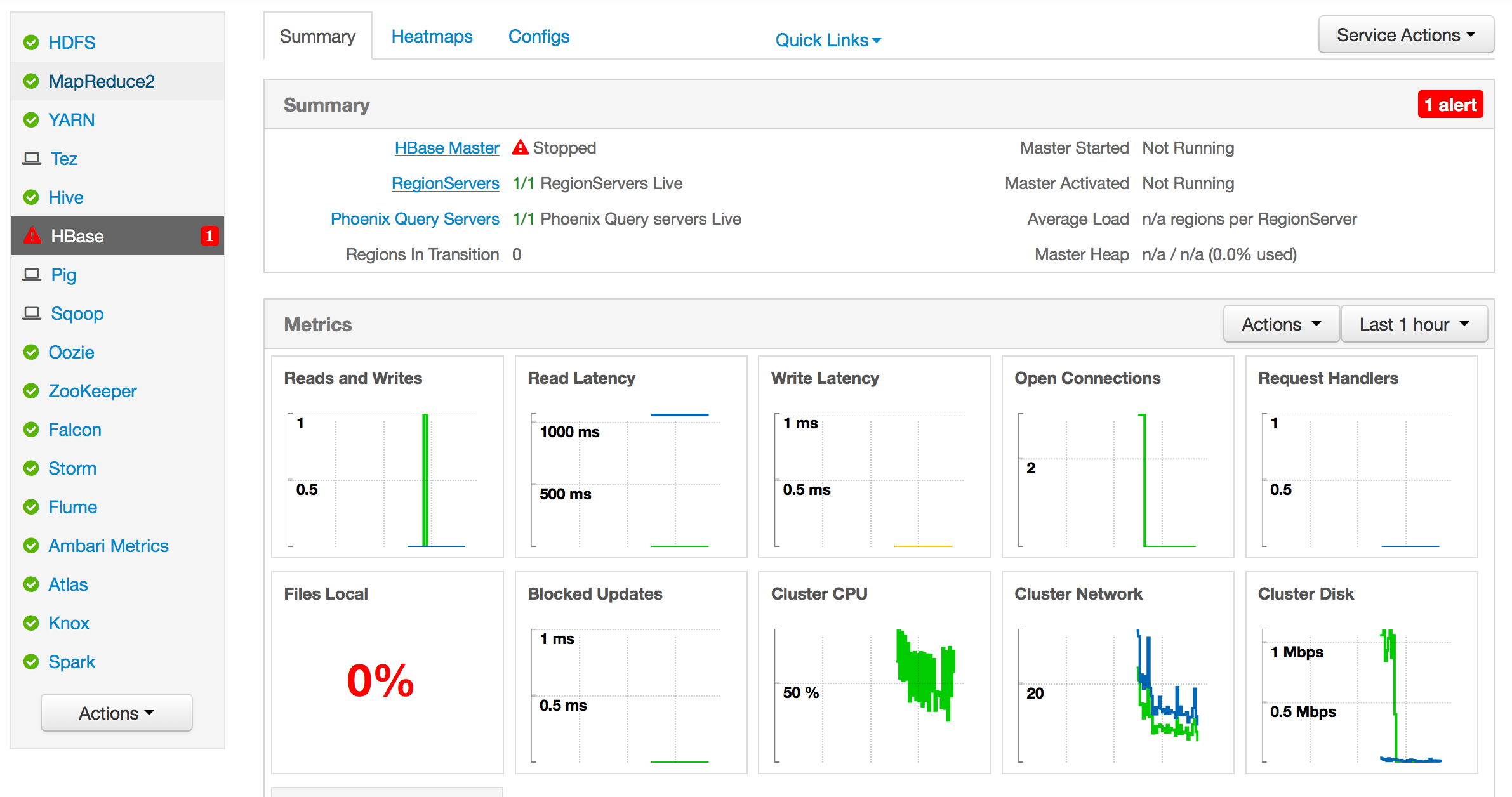1512x797 pixels.
Task: Switch to the Heatmaps tab
Action: (432, 36)
